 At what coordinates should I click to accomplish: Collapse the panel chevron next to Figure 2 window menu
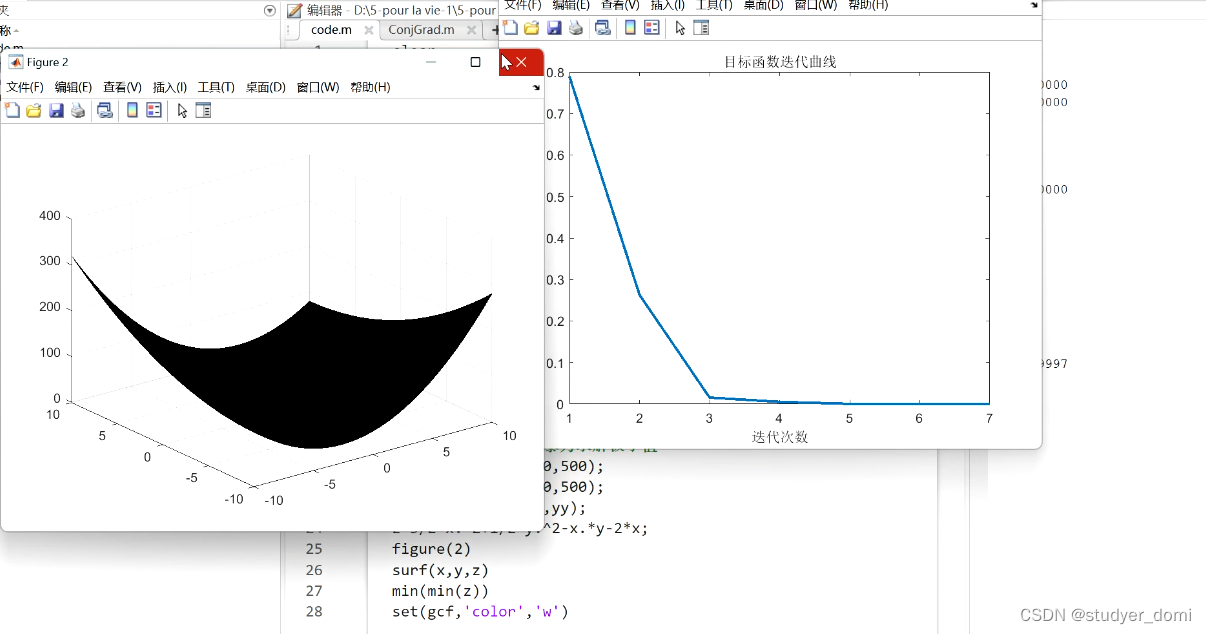point(537,87)
